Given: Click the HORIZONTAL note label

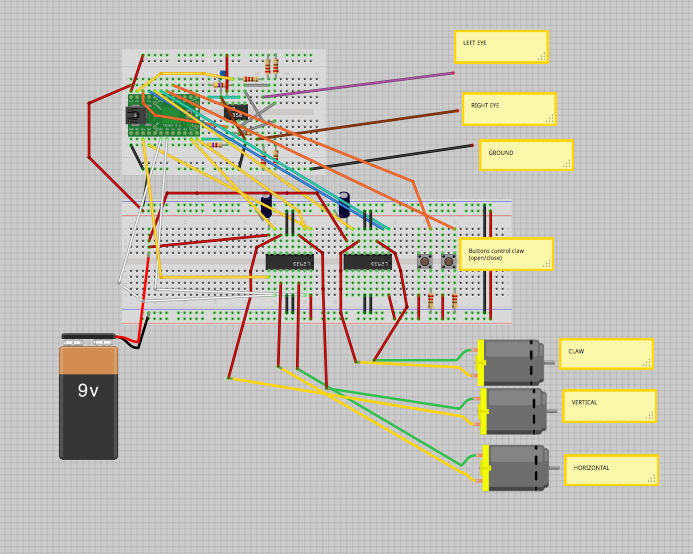Looking at the screenshot, I should [612, 470].
